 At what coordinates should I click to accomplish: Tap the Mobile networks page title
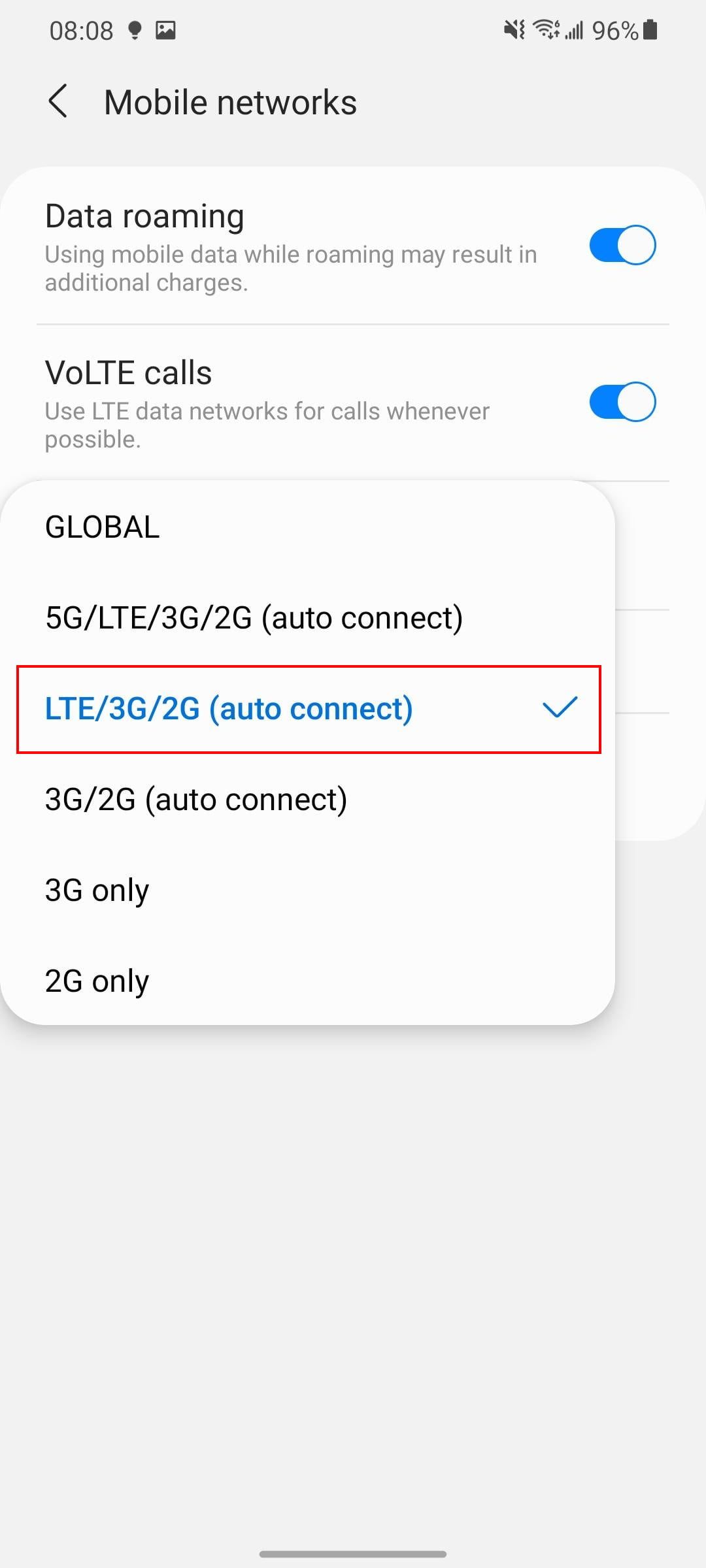point(230,103)
